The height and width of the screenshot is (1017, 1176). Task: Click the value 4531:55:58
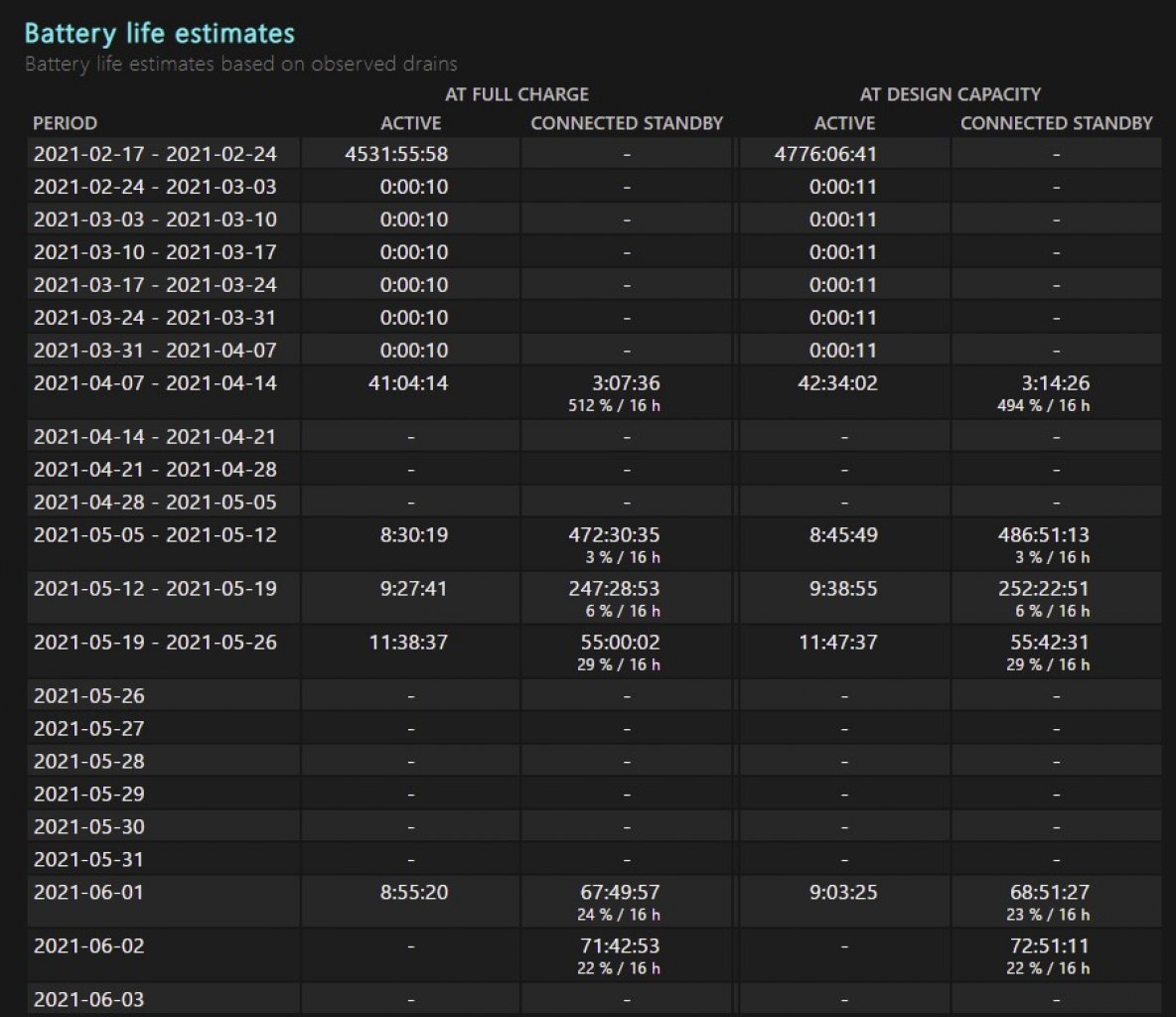coord(396,154)
